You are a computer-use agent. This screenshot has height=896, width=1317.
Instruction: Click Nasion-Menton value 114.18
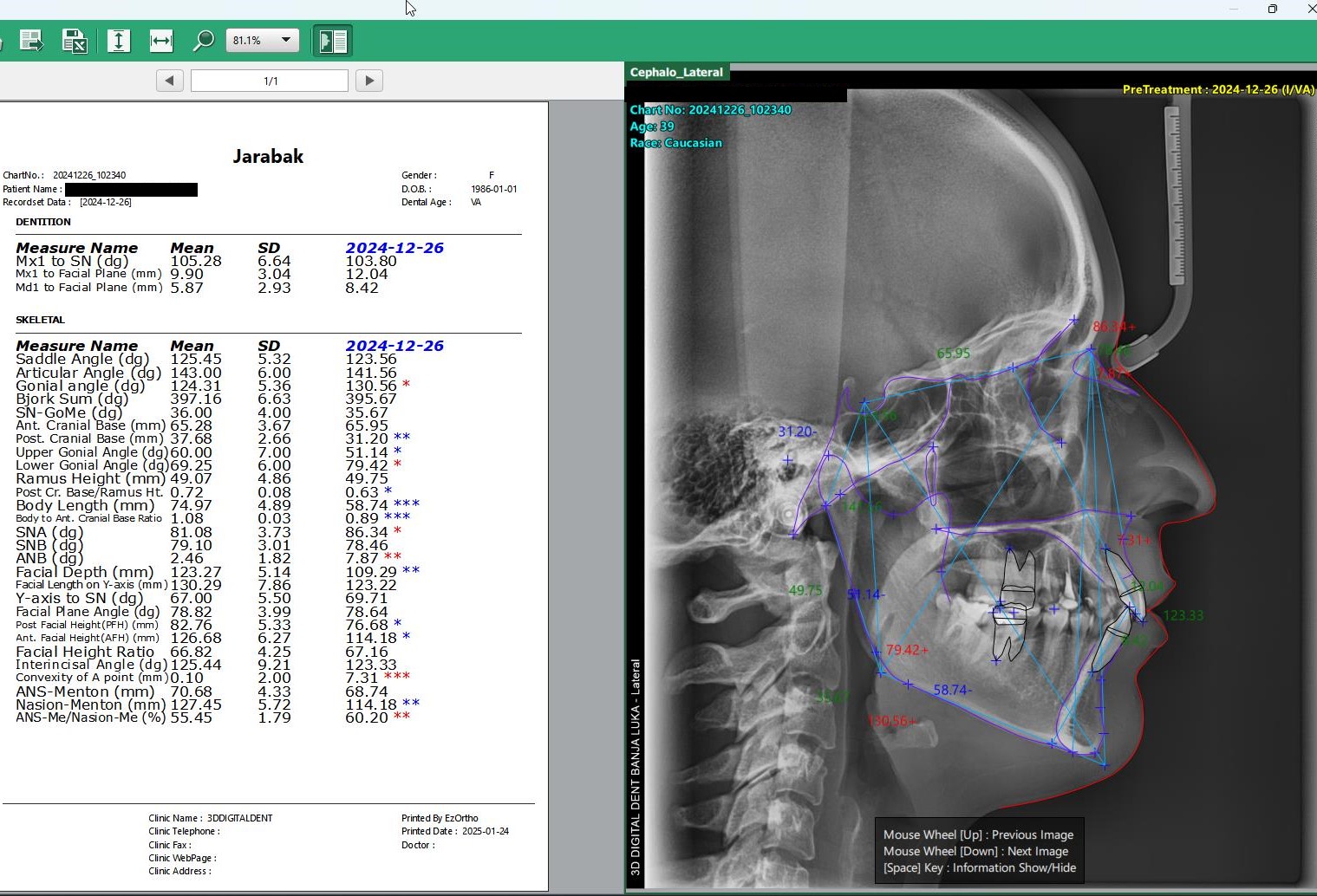371,704
